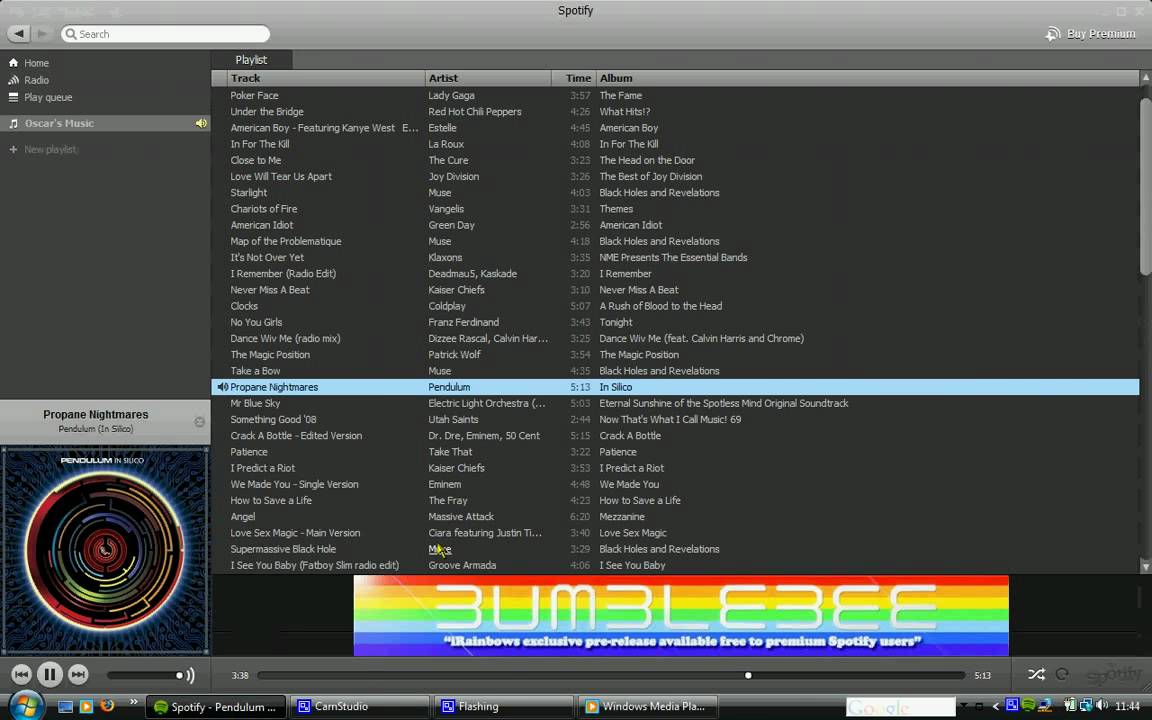The width and height of the screenshot is (1152, 720).
Task: Click the volume speaker icon
Action: (x=190, y=675)
